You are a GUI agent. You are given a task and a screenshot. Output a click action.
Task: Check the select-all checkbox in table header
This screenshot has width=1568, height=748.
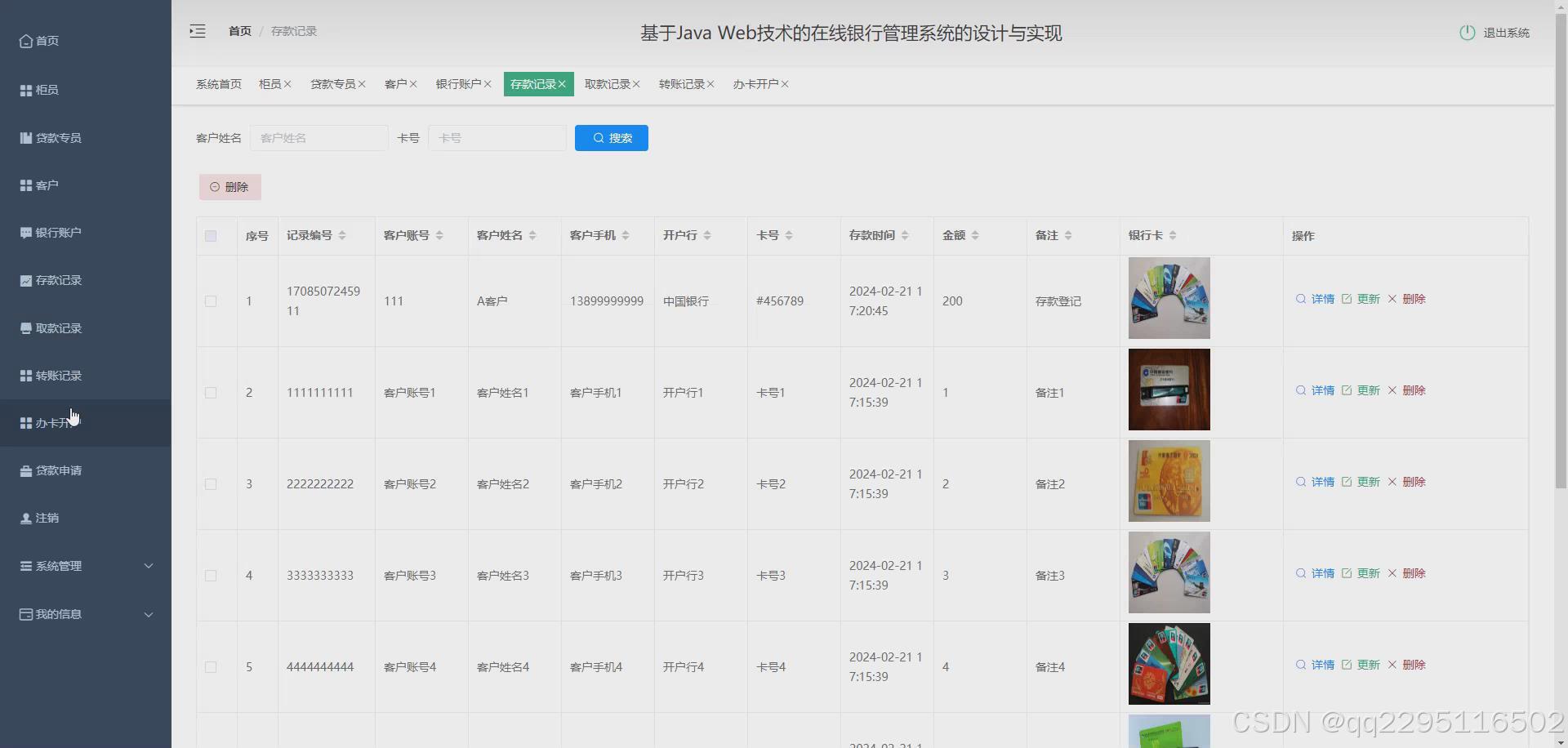click(210, 236)
